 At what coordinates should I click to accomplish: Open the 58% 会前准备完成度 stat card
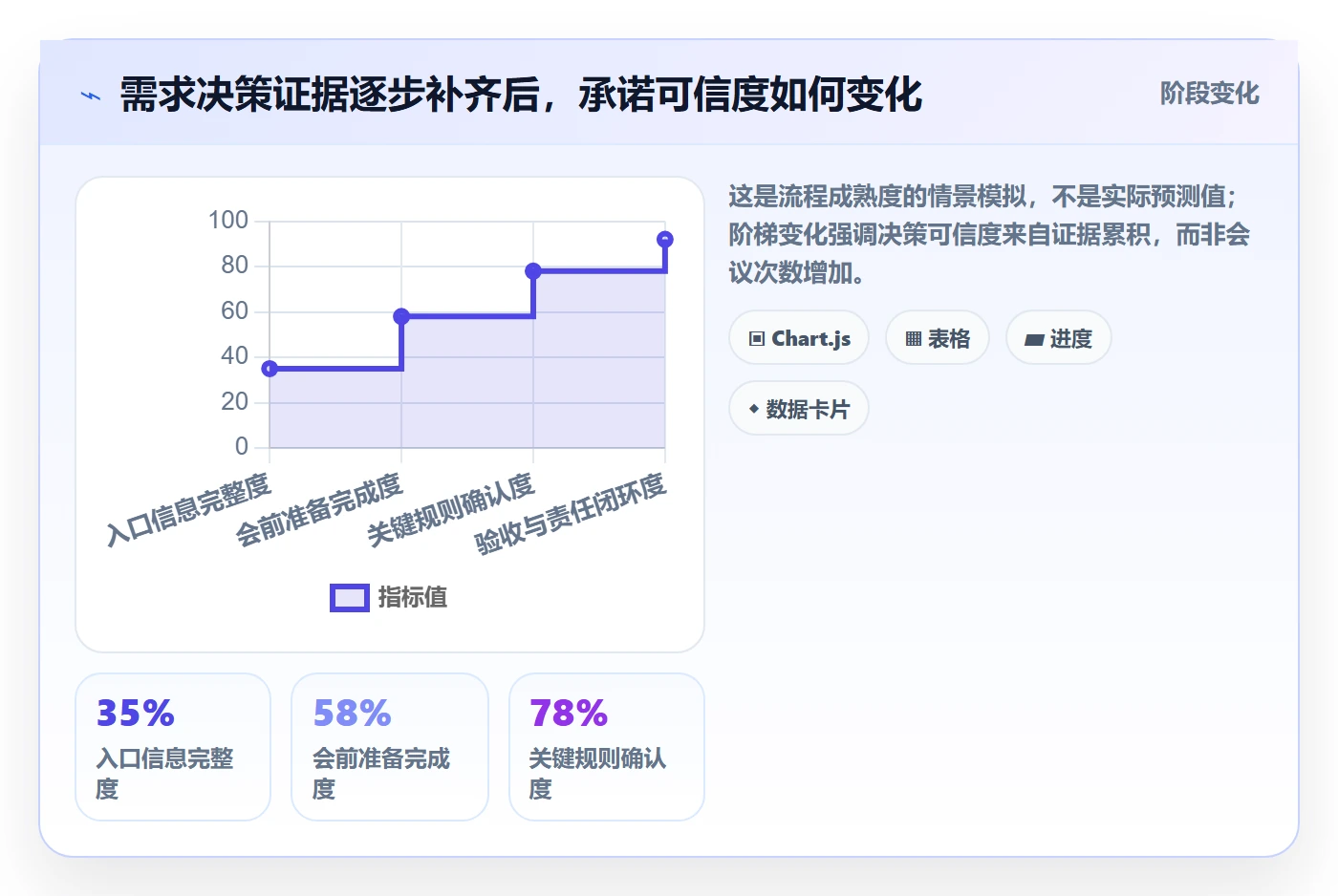pyautogui.click(x=390, y=747)
